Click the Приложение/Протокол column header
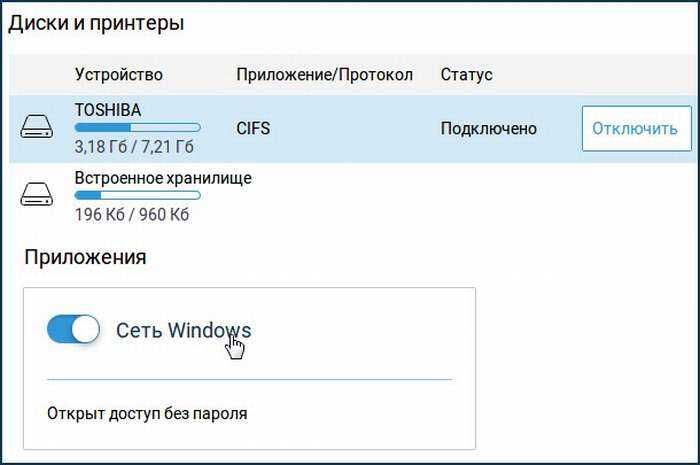The height and width of the screenshot is (465, 700). (325, 75)
